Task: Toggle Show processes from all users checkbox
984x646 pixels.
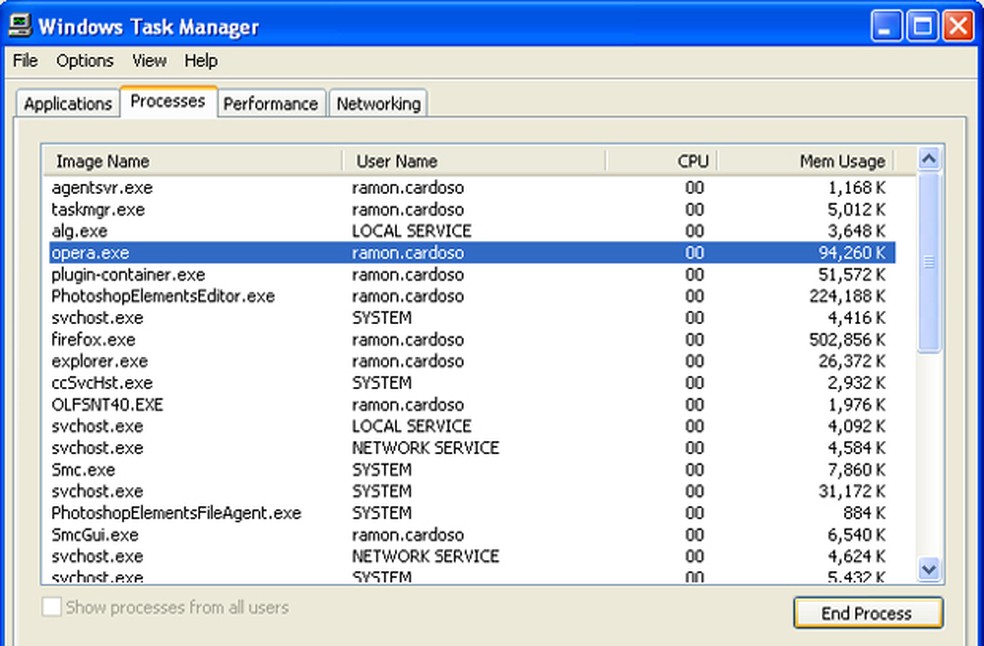Action: point(52,607)
